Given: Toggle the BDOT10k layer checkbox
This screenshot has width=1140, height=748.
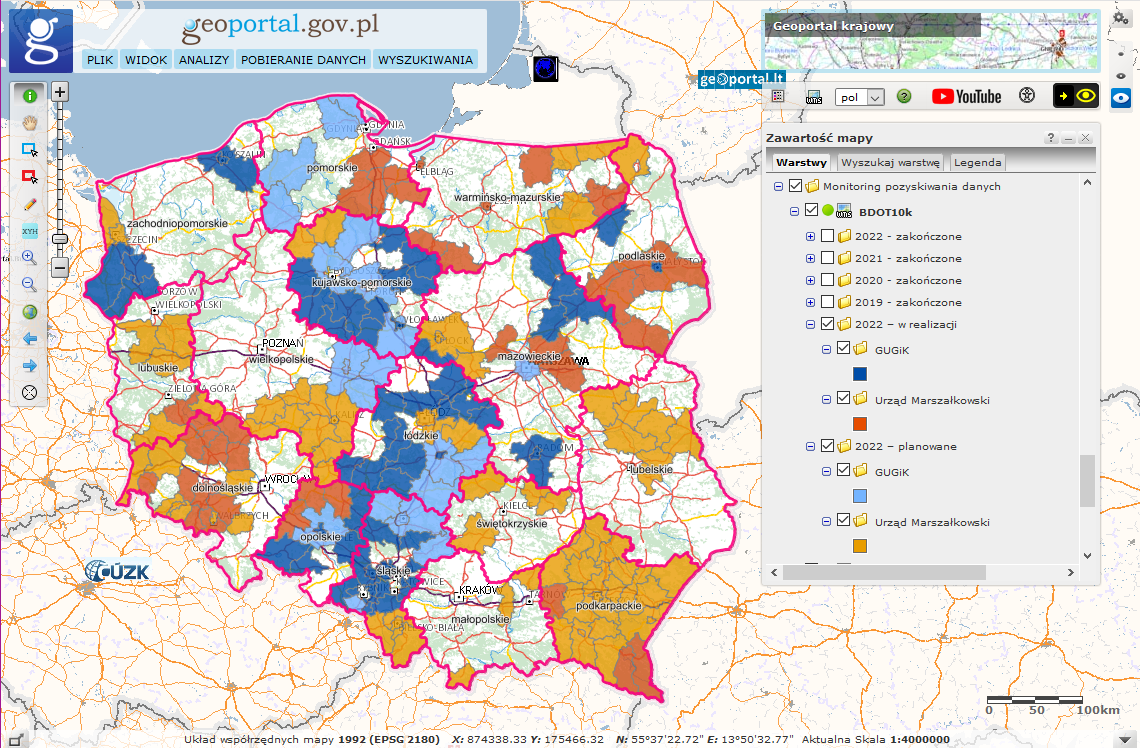Looking at the screenshot, I should 811,211.
